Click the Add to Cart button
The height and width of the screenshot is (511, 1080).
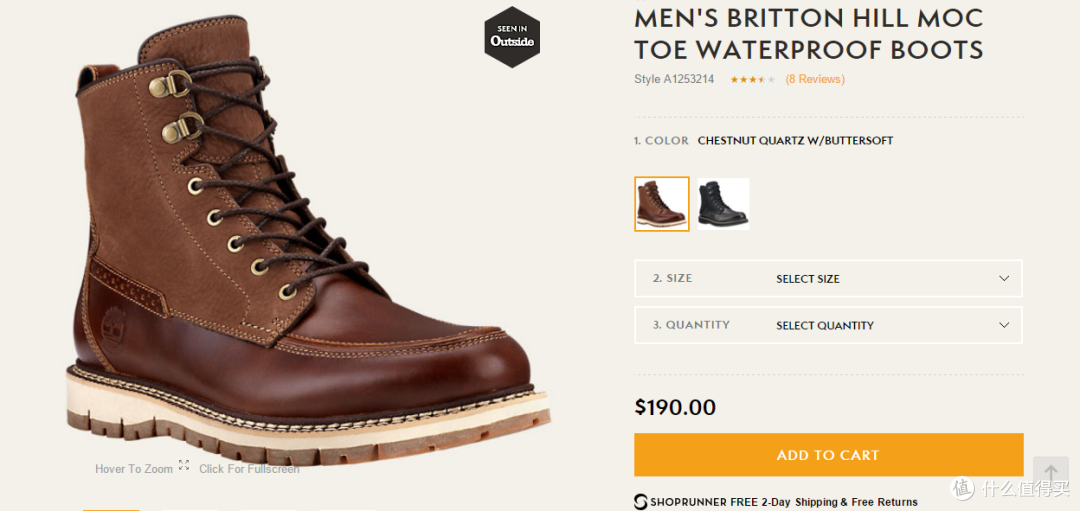pos(829,455)
